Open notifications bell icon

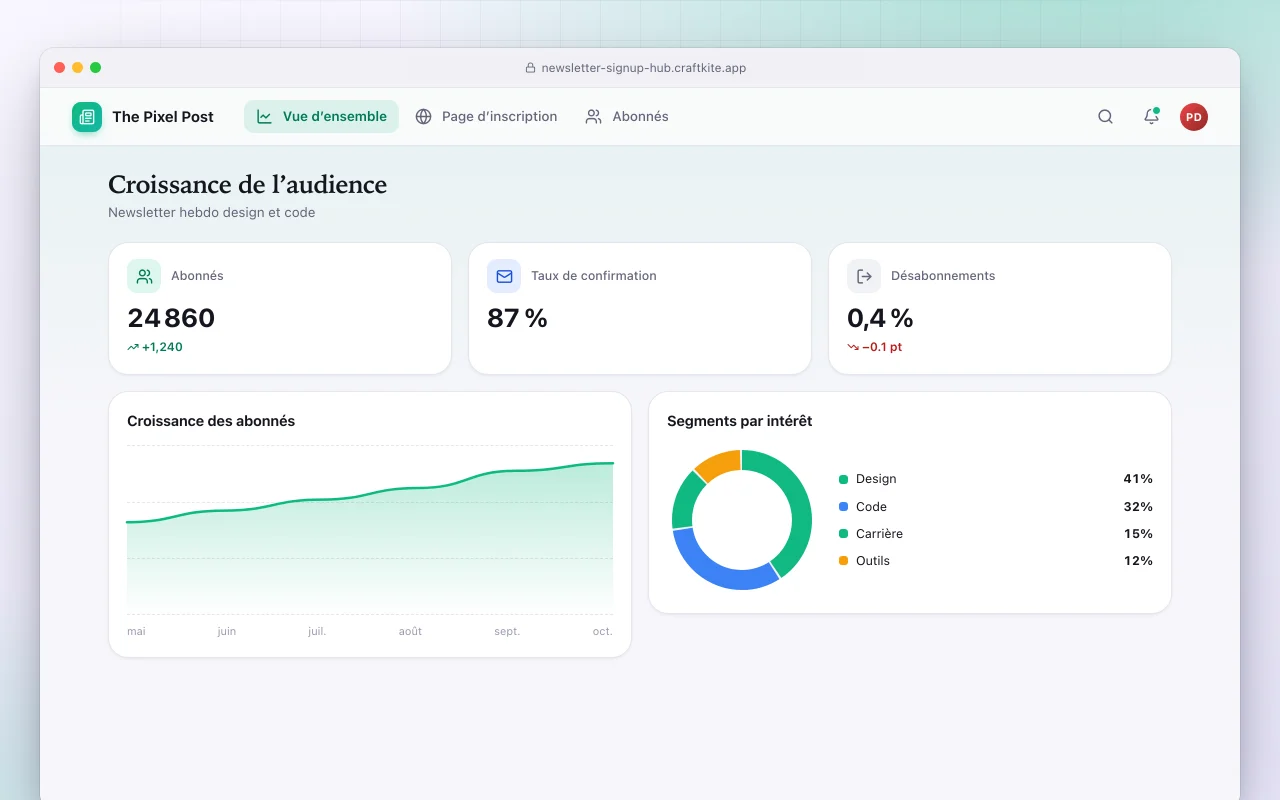1151,117
